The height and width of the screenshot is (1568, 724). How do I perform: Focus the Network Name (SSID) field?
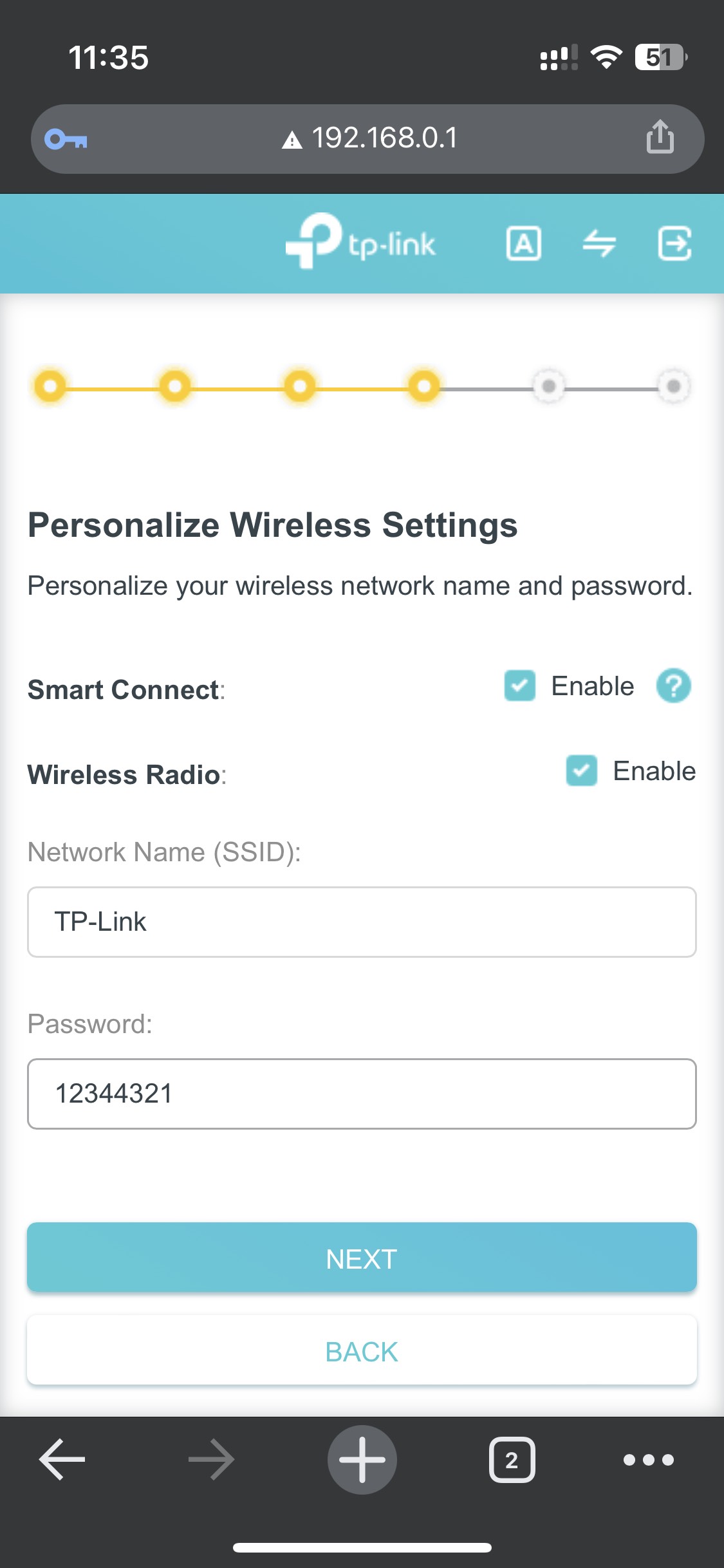coord(362,922)
